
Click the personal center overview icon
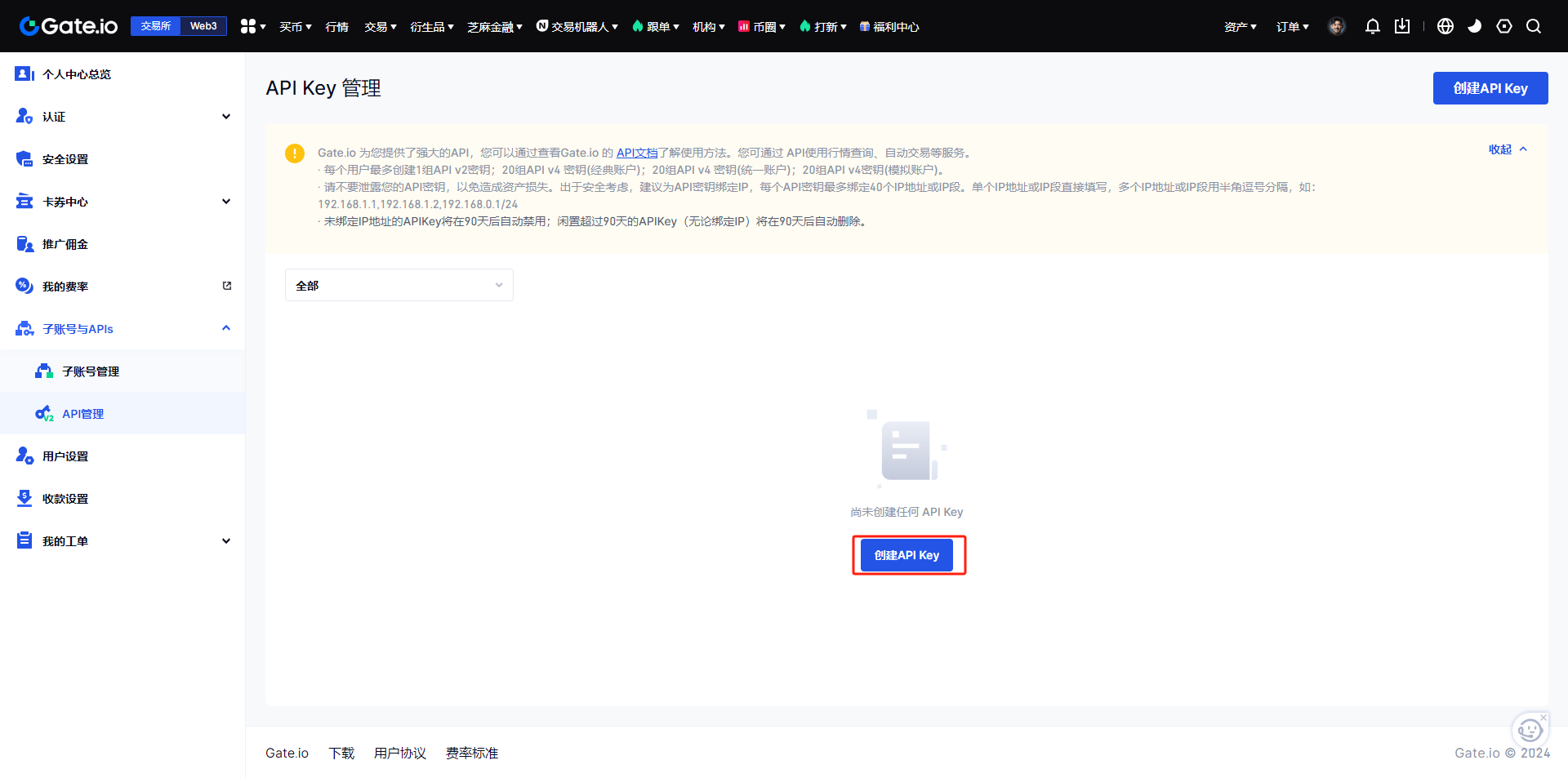24,74
